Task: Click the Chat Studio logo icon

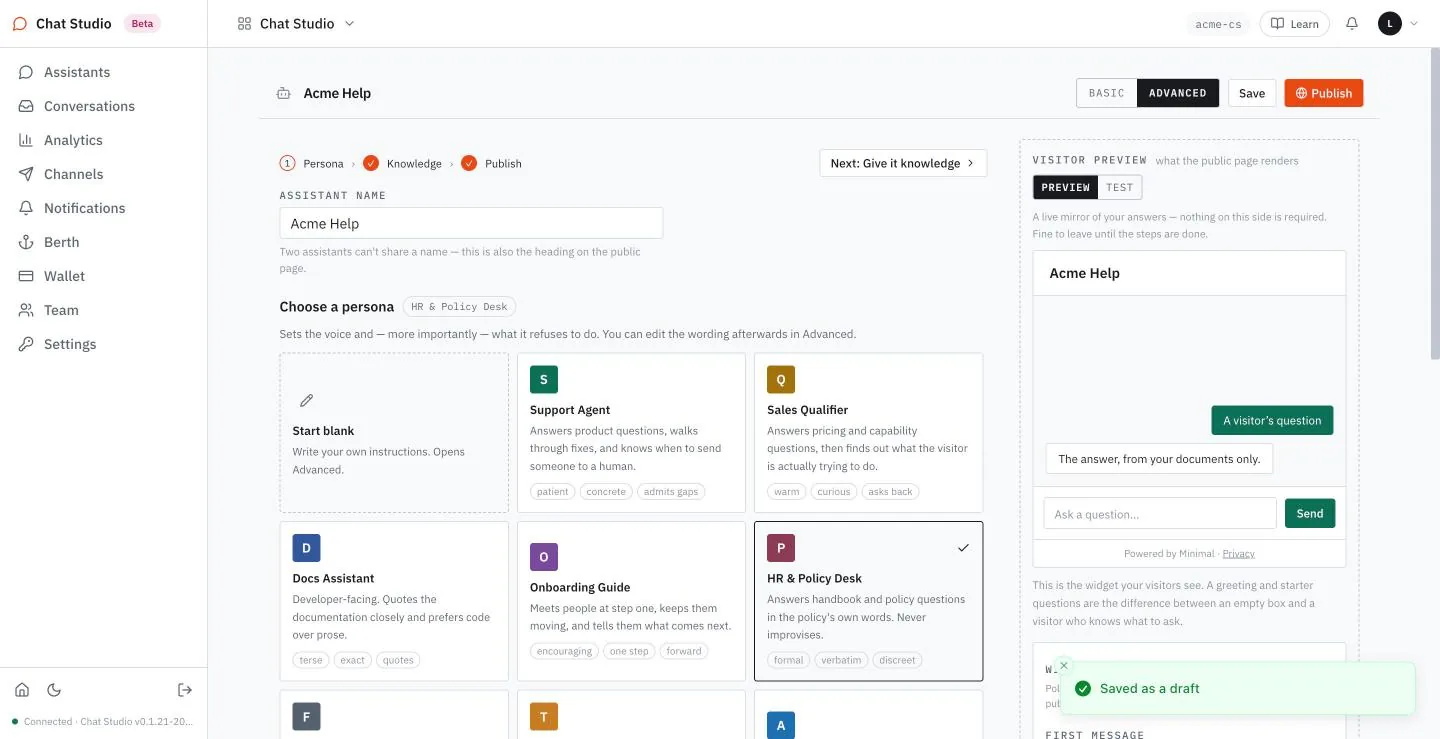Action: pyautogui.click(x=20, y=24)
